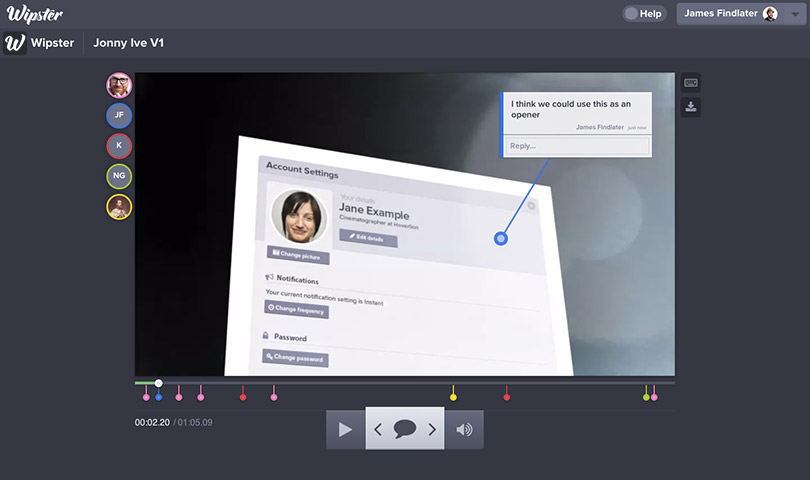Jump to the red marker nearest the yellow marker
This screenshot has width=810, height=480.
[507, 397]
